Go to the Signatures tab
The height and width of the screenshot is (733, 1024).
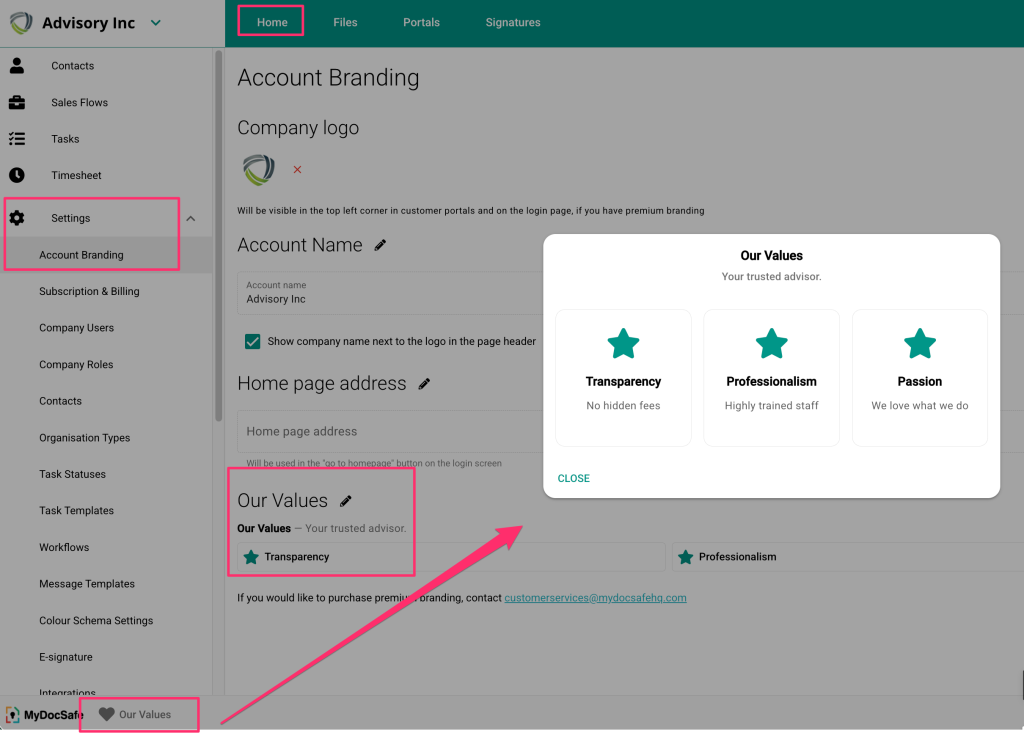coord(512,21)
